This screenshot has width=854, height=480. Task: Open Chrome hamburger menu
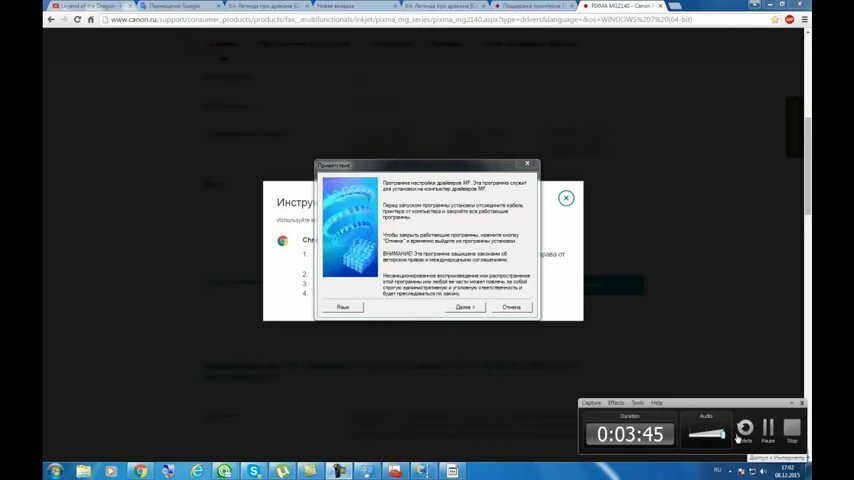pos(804,20)
